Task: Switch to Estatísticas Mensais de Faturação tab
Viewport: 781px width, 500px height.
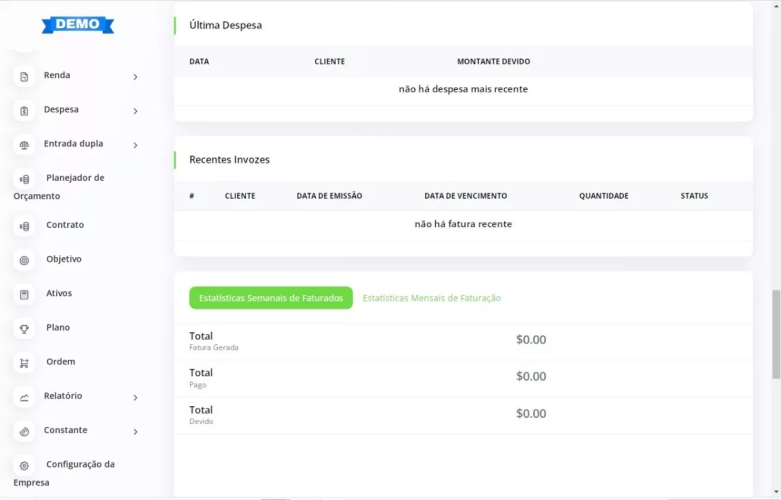Action: pos(431,298)
